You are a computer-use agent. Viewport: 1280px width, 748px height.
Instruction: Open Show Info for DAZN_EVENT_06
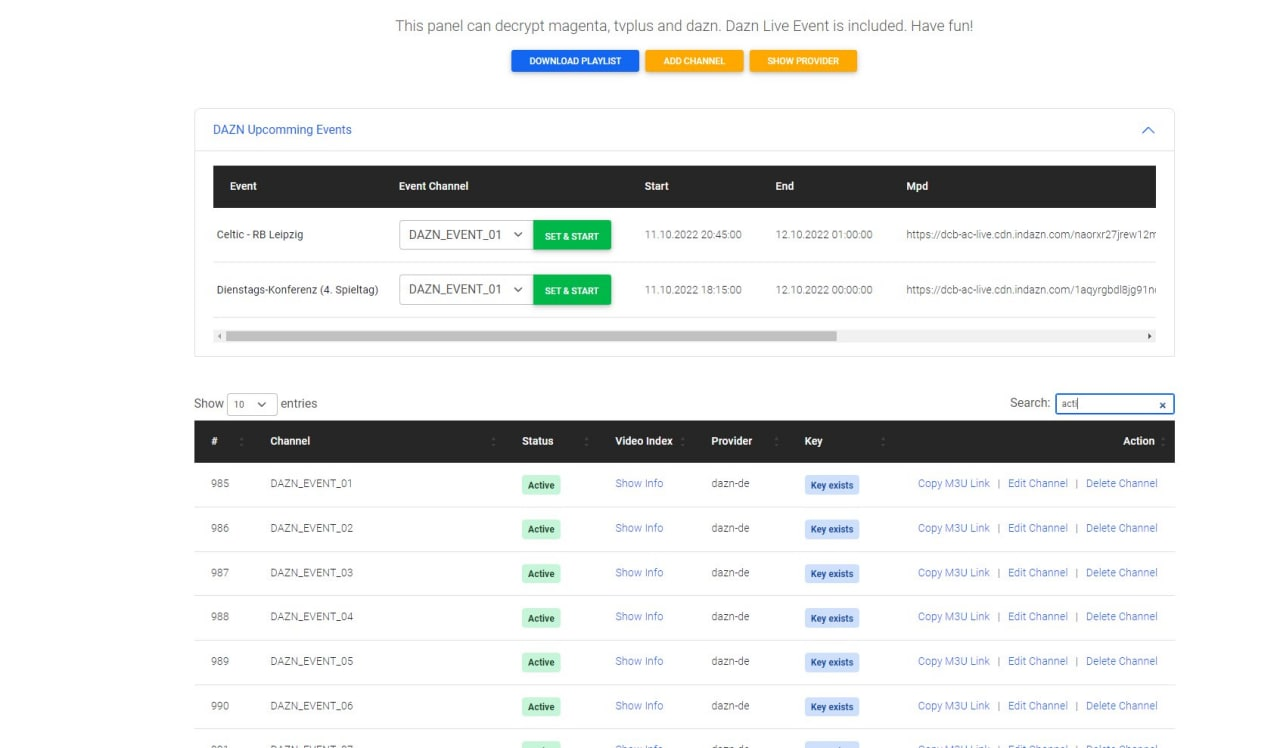coord(639,705)
